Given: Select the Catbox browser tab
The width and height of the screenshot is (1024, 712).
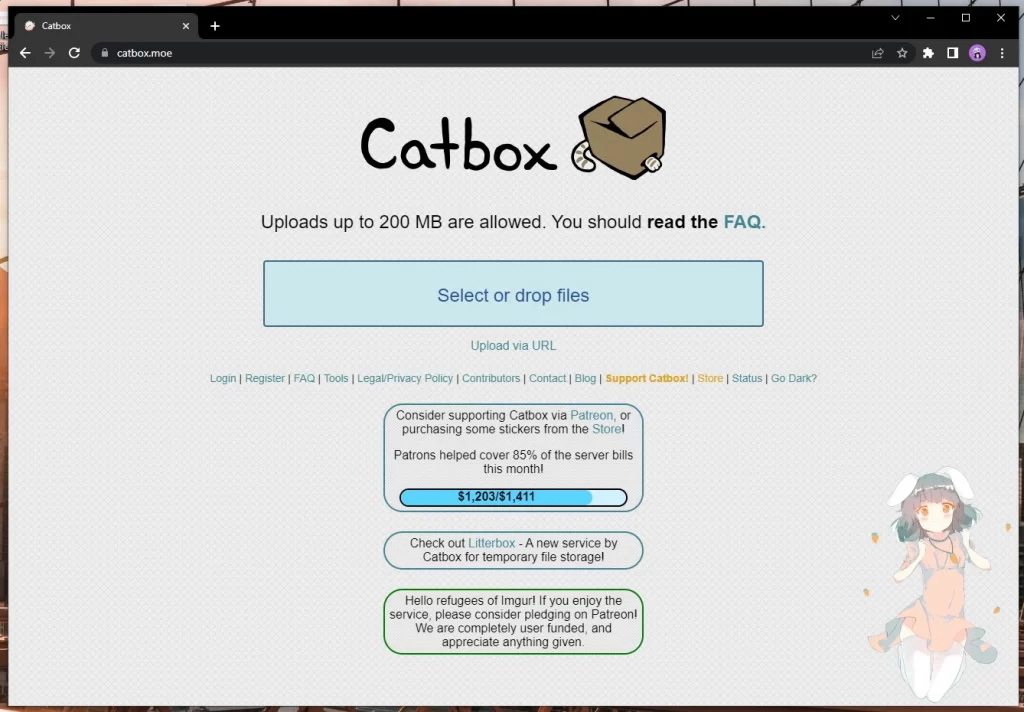Looking at the screenshot, I should 108,26.
